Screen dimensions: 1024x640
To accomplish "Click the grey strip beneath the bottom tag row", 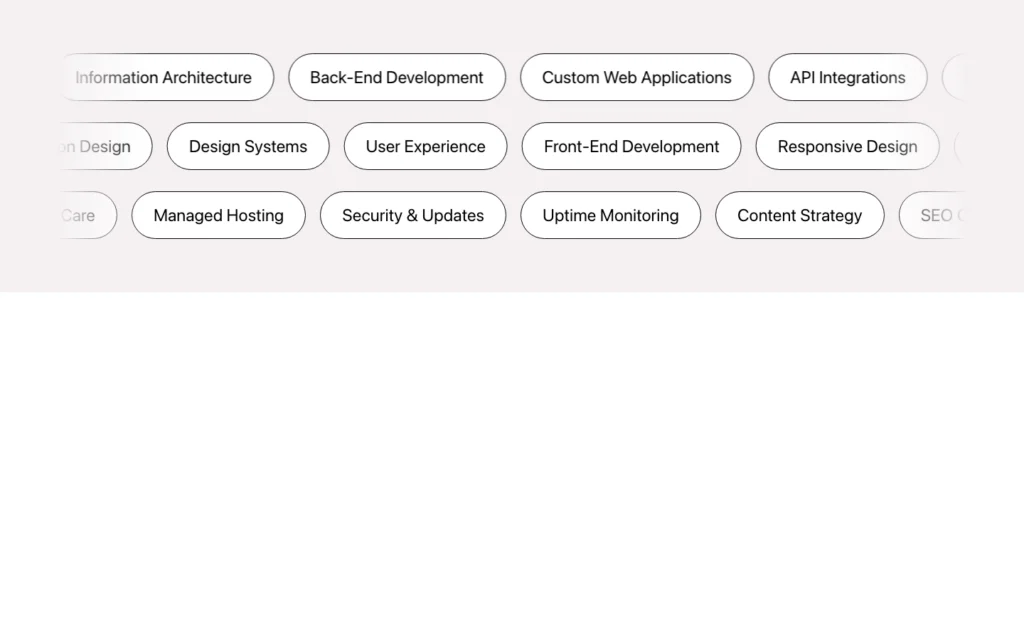I will coord(512,267).
